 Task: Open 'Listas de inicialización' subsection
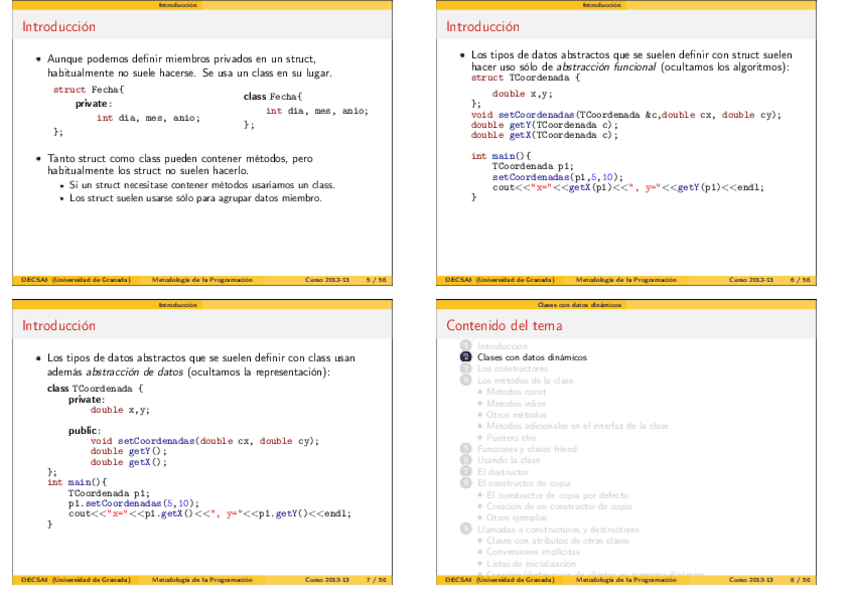(x=530, y=563)
